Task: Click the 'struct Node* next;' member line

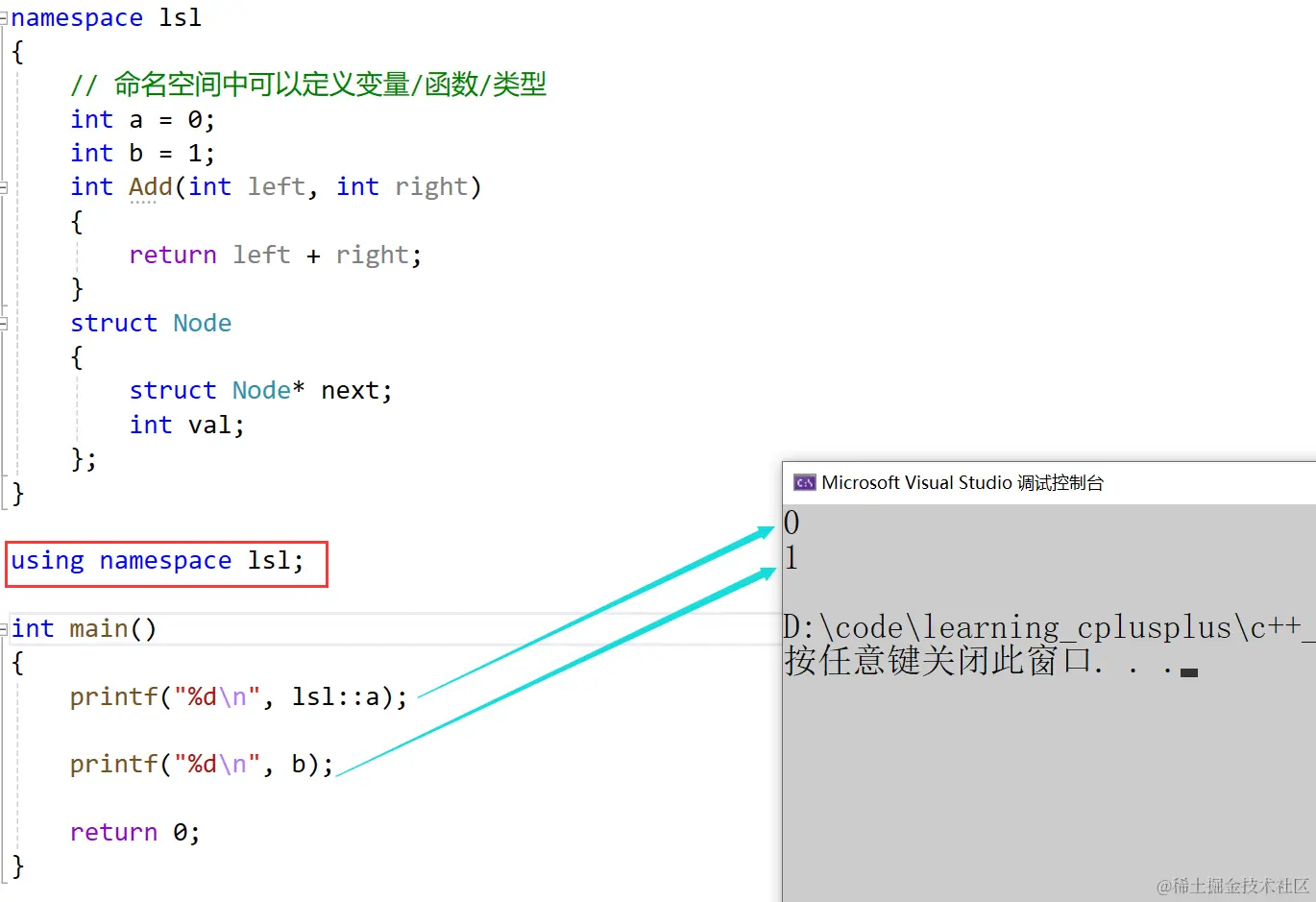Action: click(260, 391)
